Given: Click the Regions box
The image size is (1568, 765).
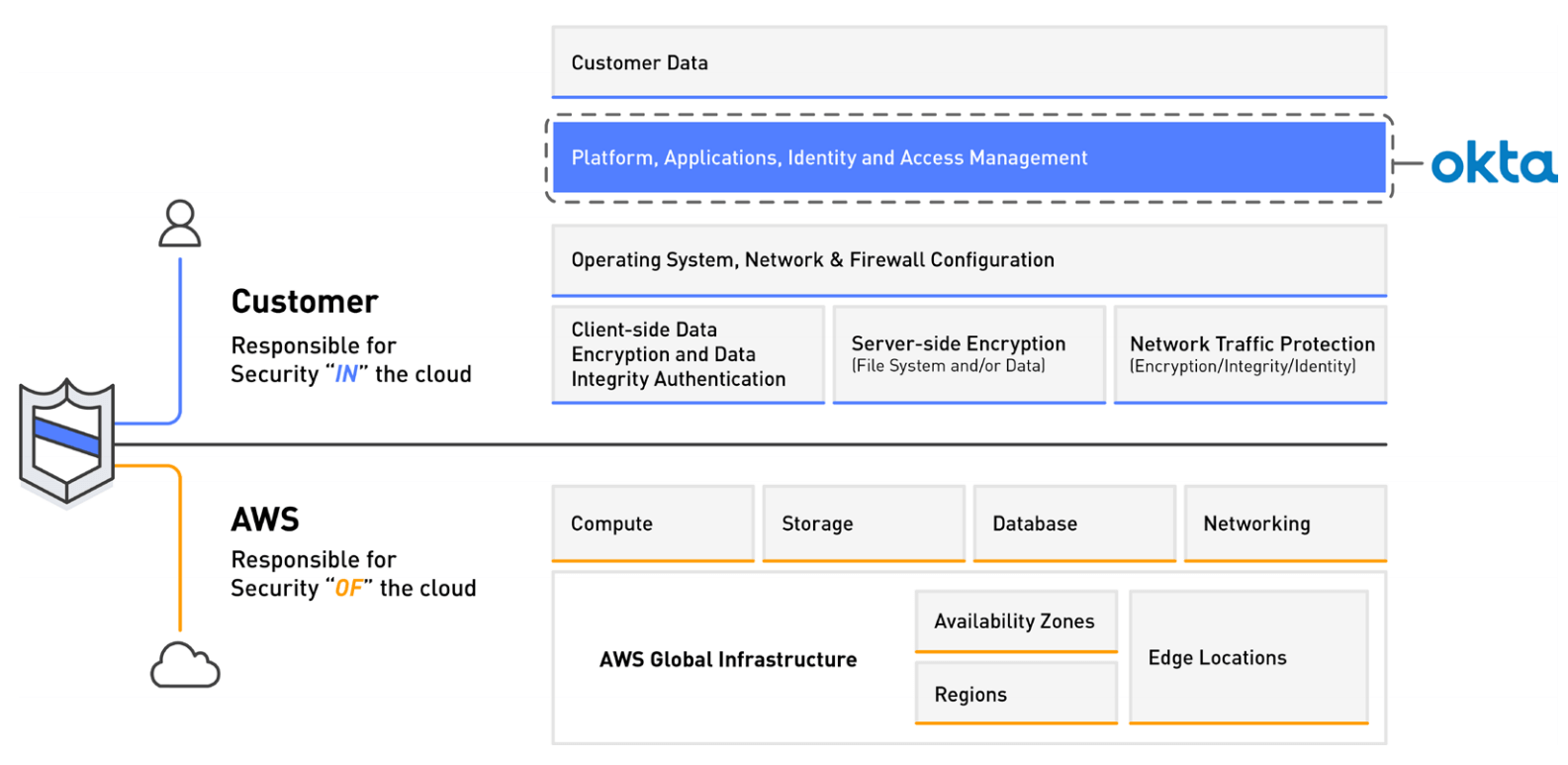Looking at the screenshot, I should (x=1016, y=694).
